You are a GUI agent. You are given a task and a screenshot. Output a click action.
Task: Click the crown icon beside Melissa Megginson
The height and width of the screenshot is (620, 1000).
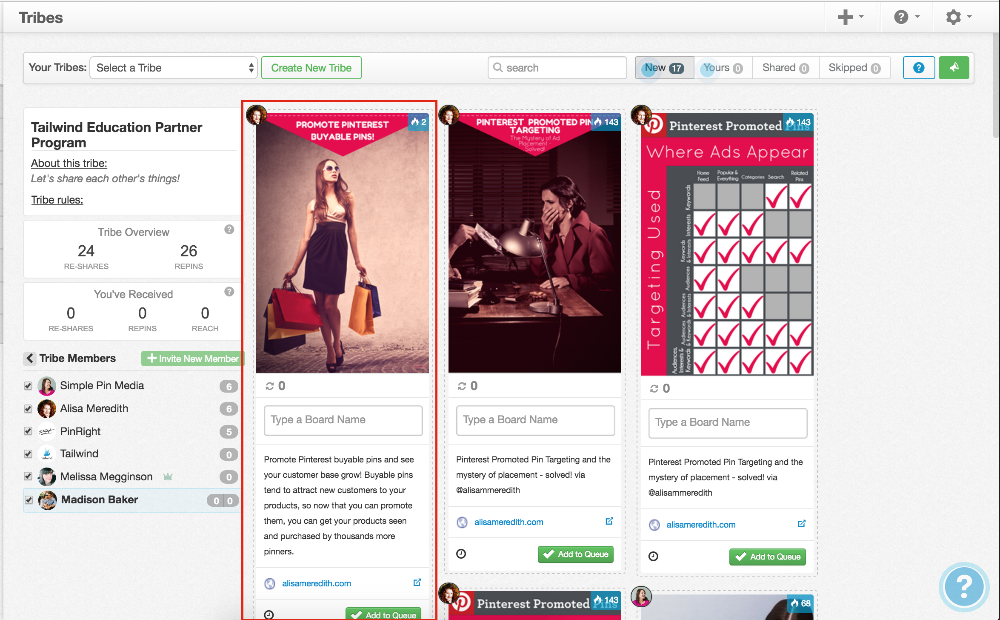[168, 476]
